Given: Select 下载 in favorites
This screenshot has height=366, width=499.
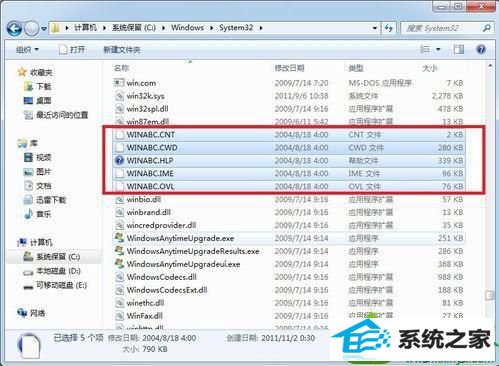Looking at the screenshot, I should click(44, 87).
